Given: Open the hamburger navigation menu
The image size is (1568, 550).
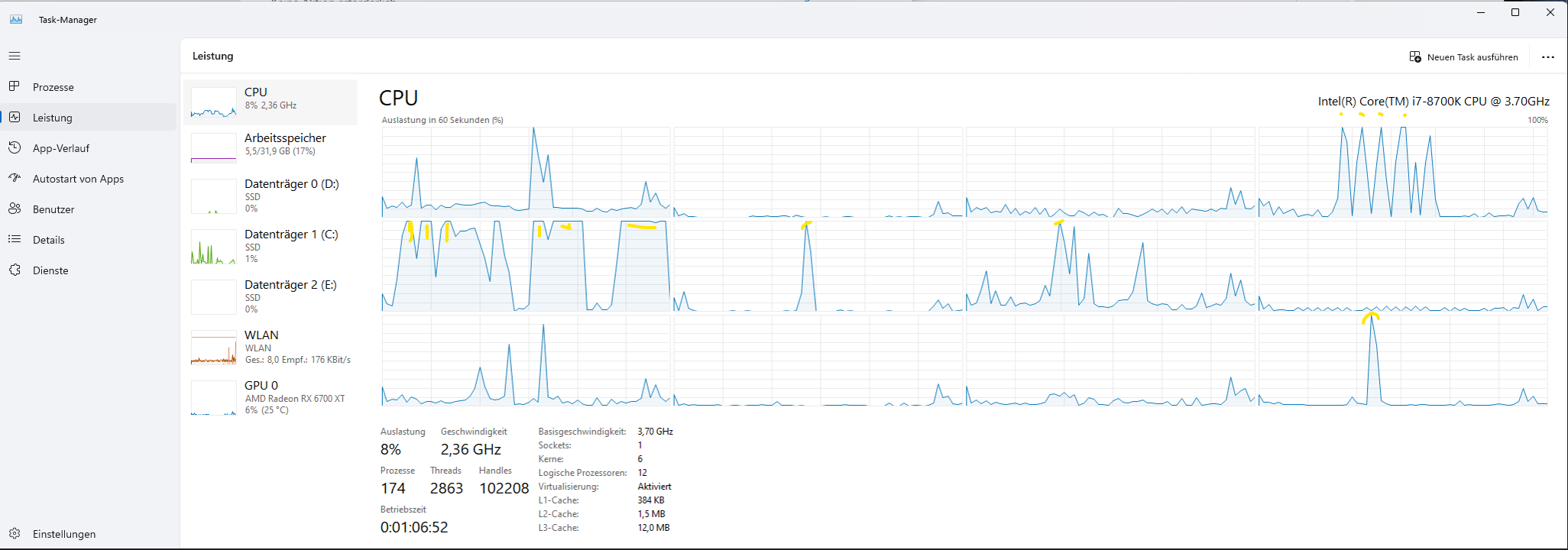Looking at the screenshot, I should point(15,56).
